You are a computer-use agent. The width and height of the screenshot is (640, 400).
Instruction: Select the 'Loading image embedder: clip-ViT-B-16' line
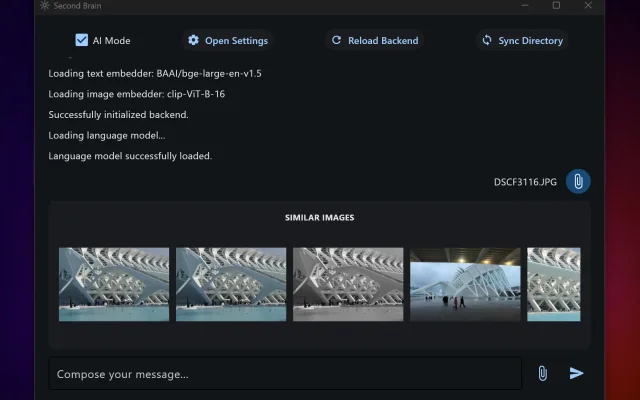click(137, 94)
